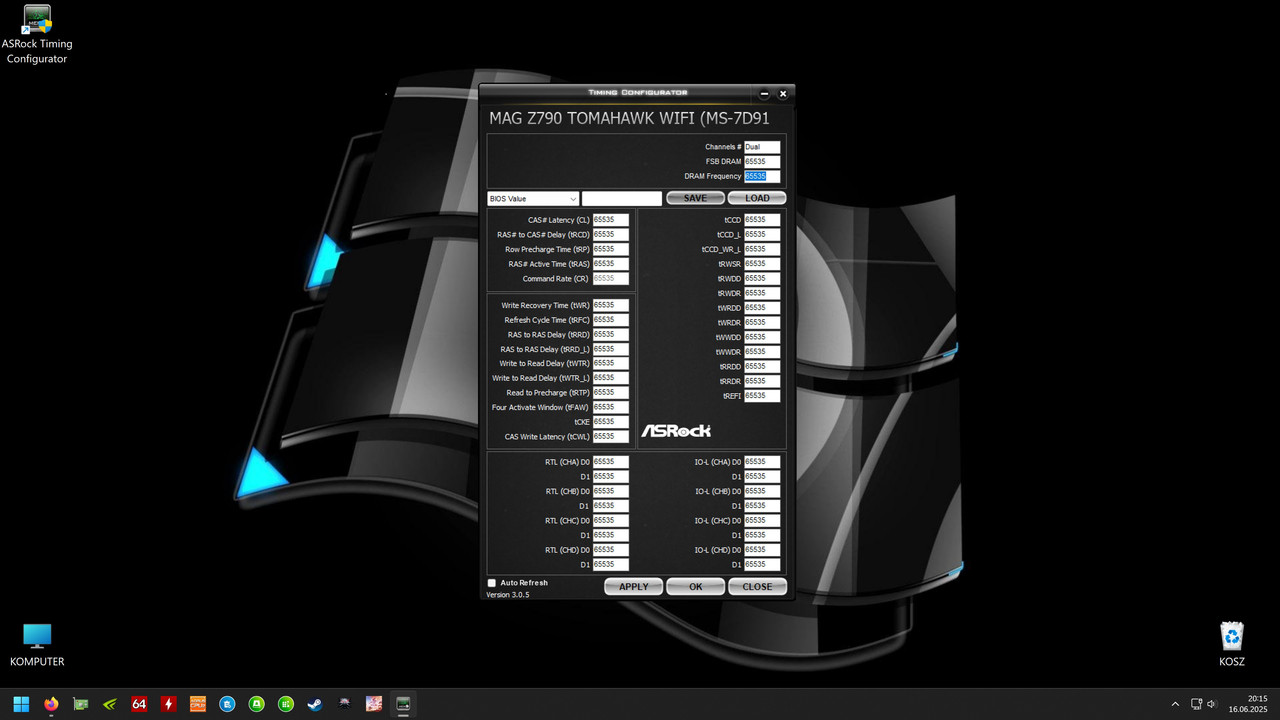
Task: Click the tREFI value field
Action: 762,396
